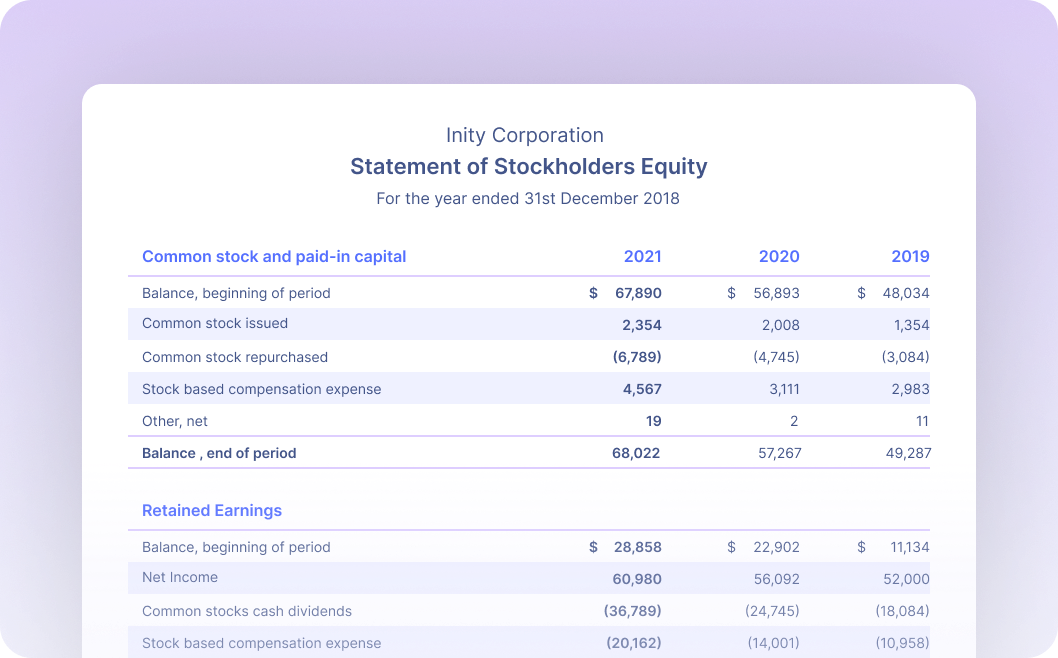
Task: Select the 2019 column header
Action: tap(910, 257)
